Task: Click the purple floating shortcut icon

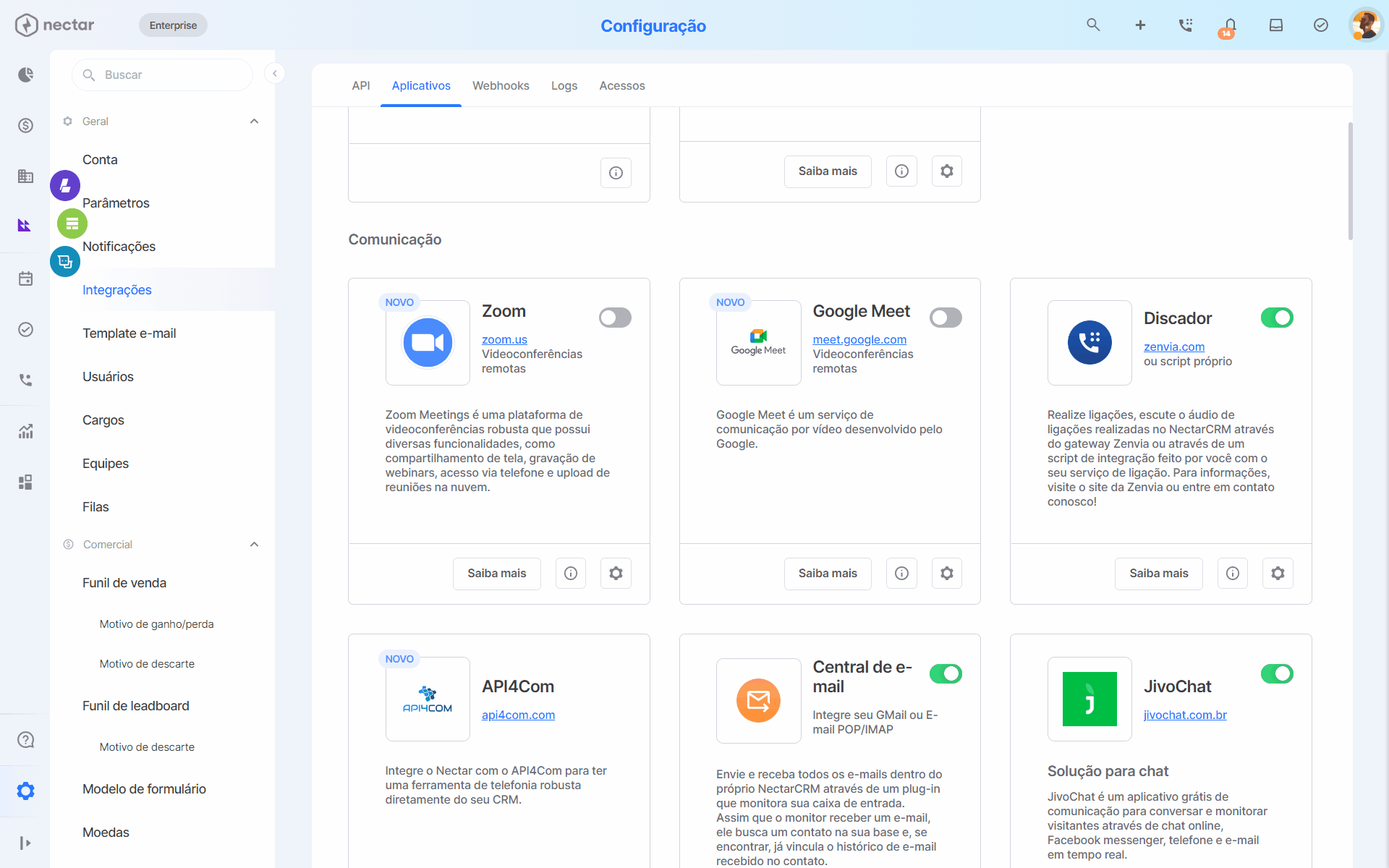Action: 65,186
